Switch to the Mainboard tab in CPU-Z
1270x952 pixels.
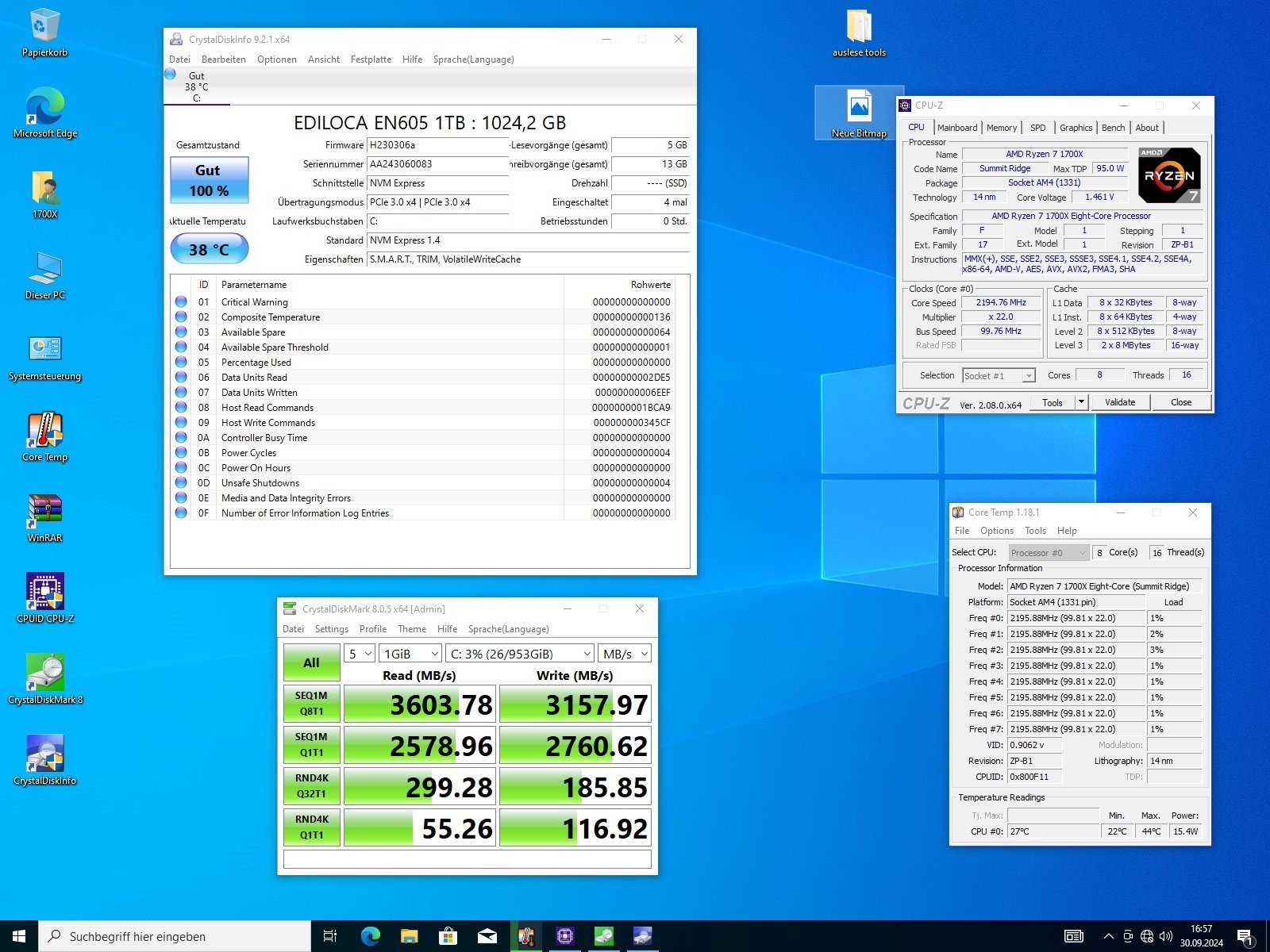(957, 128)
